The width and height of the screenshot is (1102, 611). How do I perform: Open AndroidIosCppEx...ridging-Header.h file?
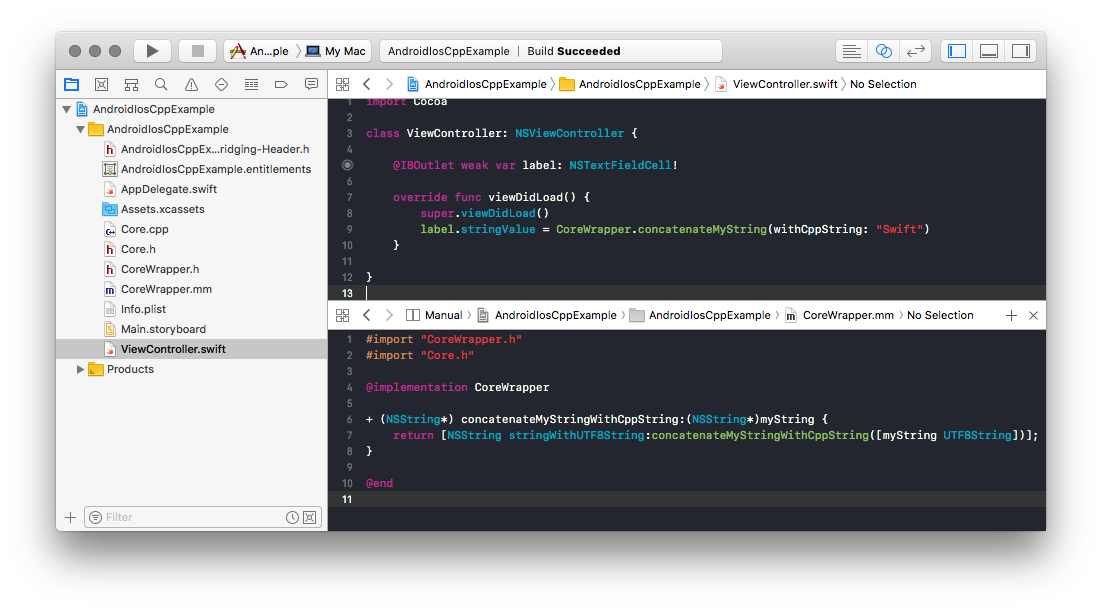(214, 149)
